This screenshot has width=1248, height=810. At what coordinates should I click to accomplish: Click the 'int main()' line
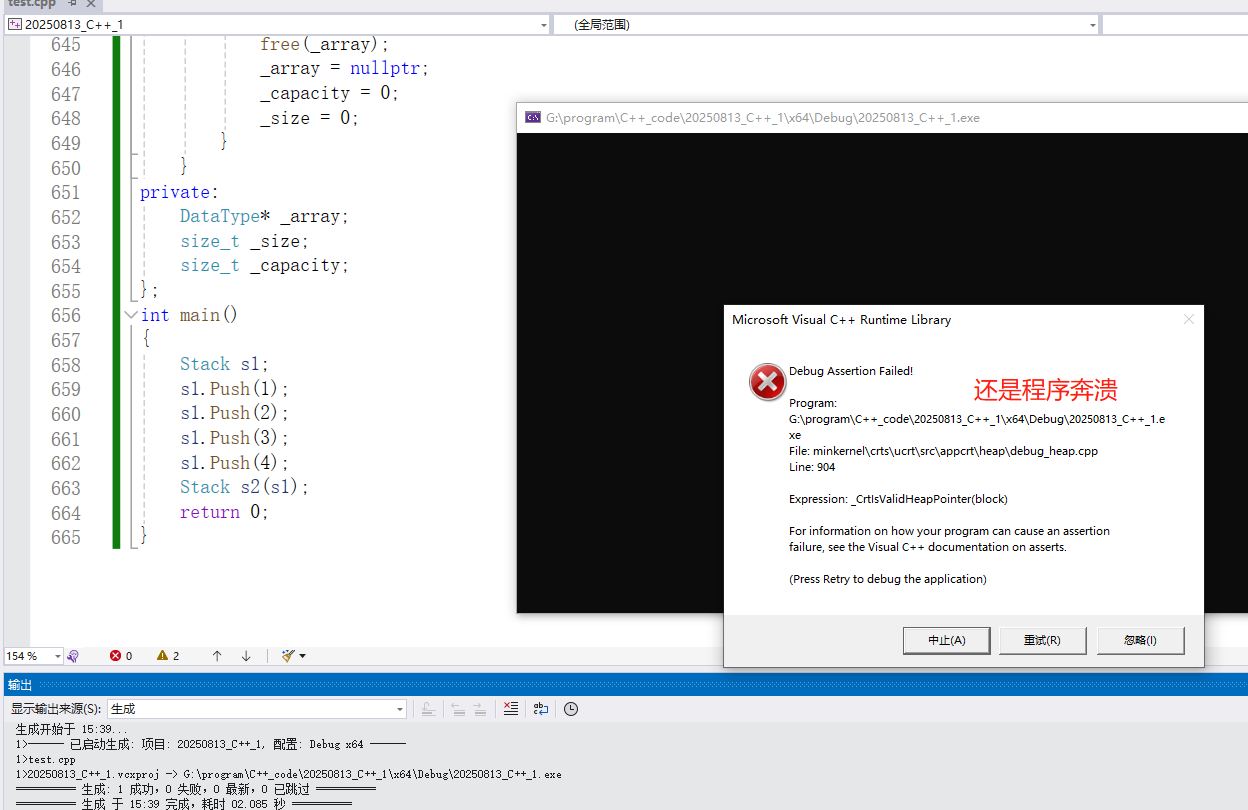189,315
